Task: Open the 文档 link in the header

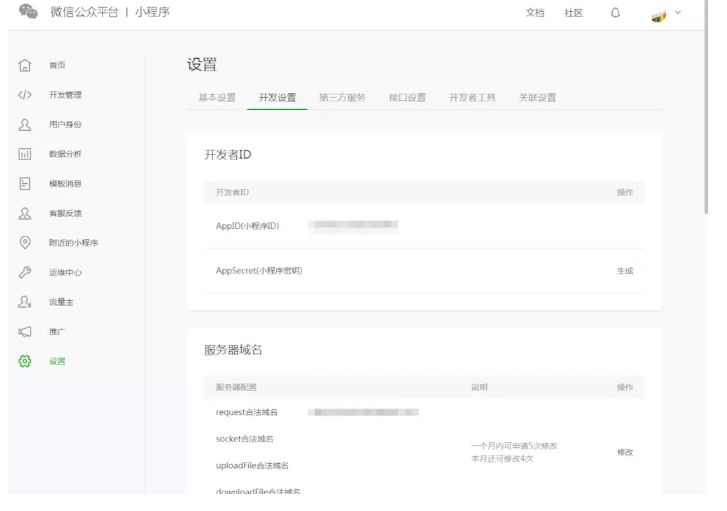Action: 536,11
